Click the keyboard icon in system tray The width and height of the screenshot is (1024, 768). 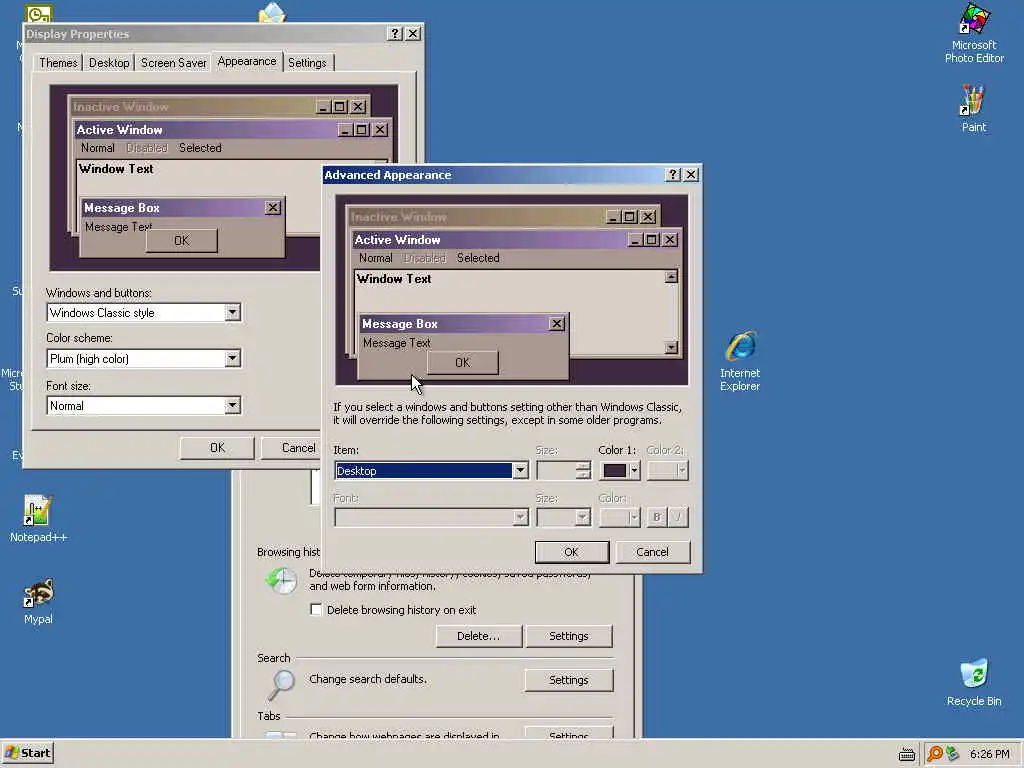(x=906, y=754)
